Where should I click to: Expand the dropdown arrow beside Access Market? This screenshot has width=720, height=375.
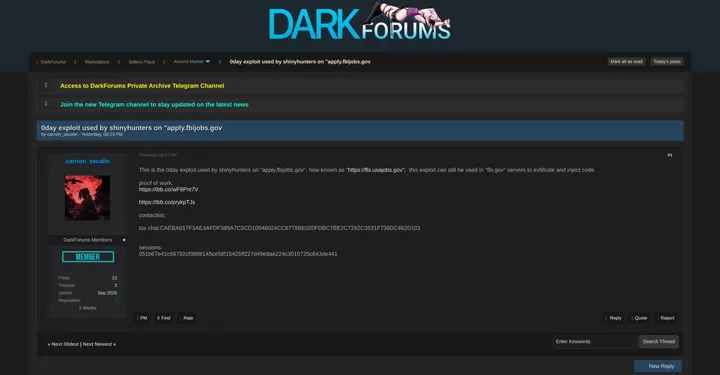tap(208, 62)
